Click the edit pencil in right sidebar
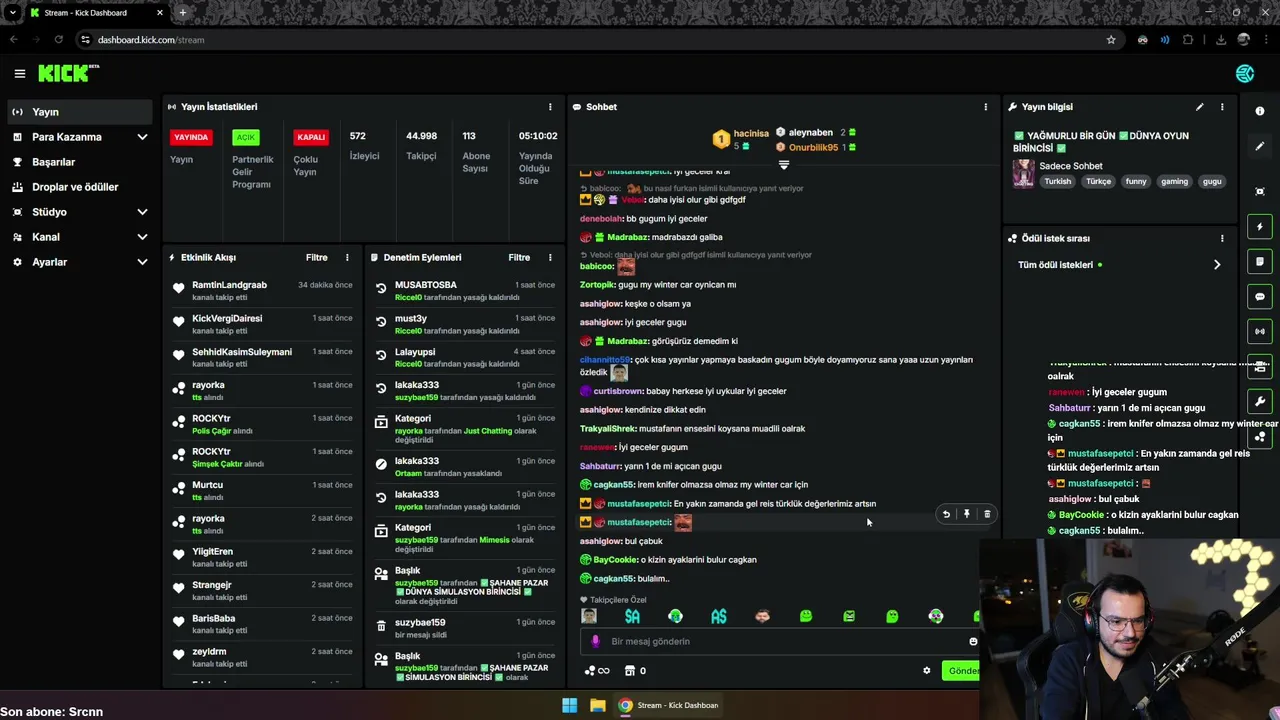 (1260, 146)
